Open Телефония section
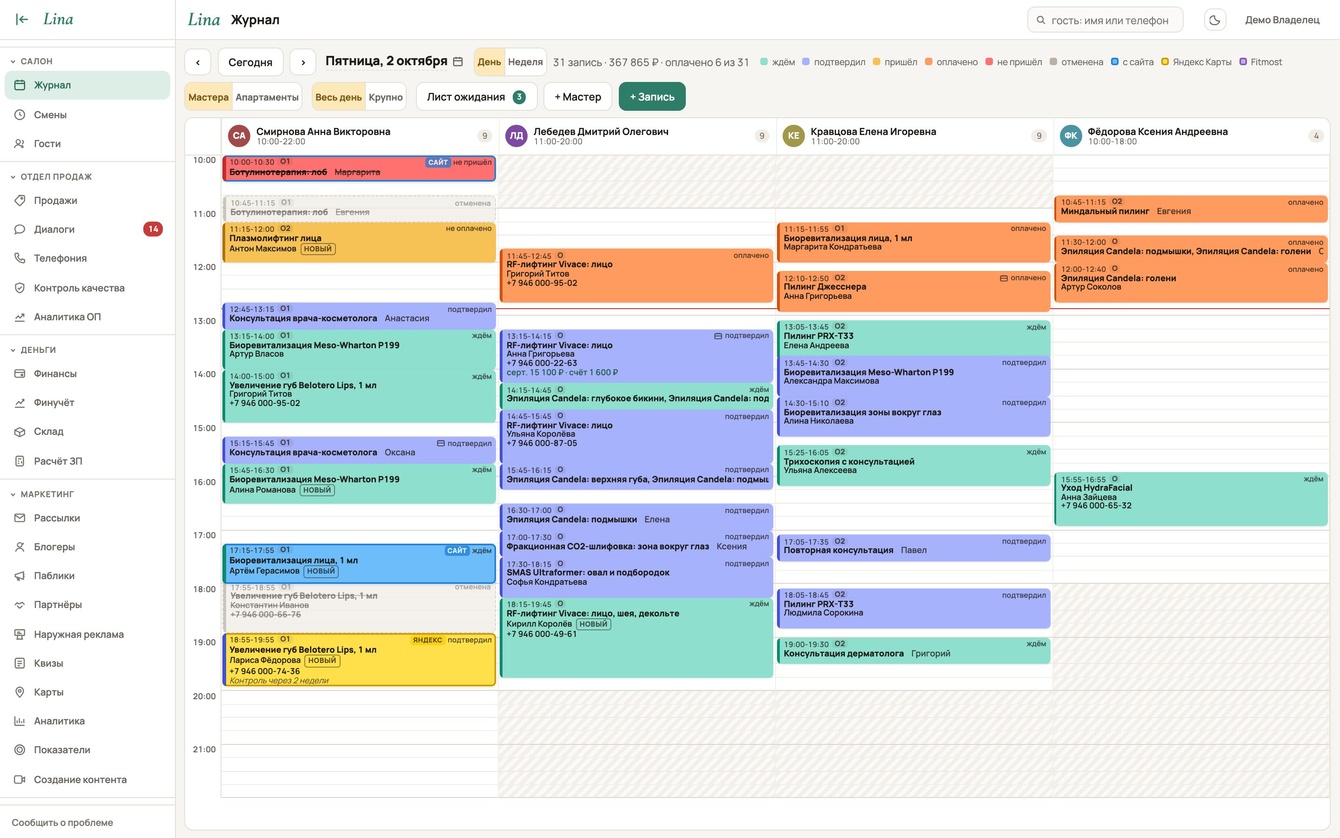Image resolution: width=1340 pixels, height=838 pixels. 87,258
